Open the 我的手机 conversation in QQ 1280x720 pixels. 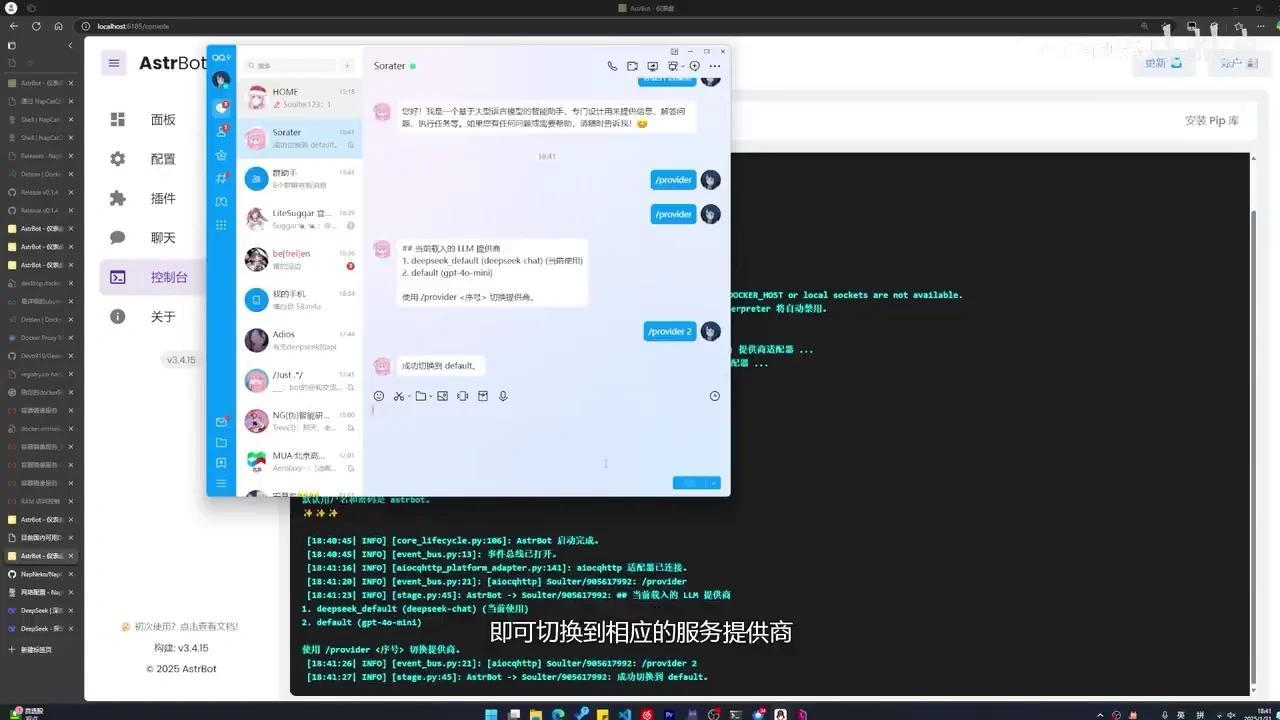tap(299, 300)
